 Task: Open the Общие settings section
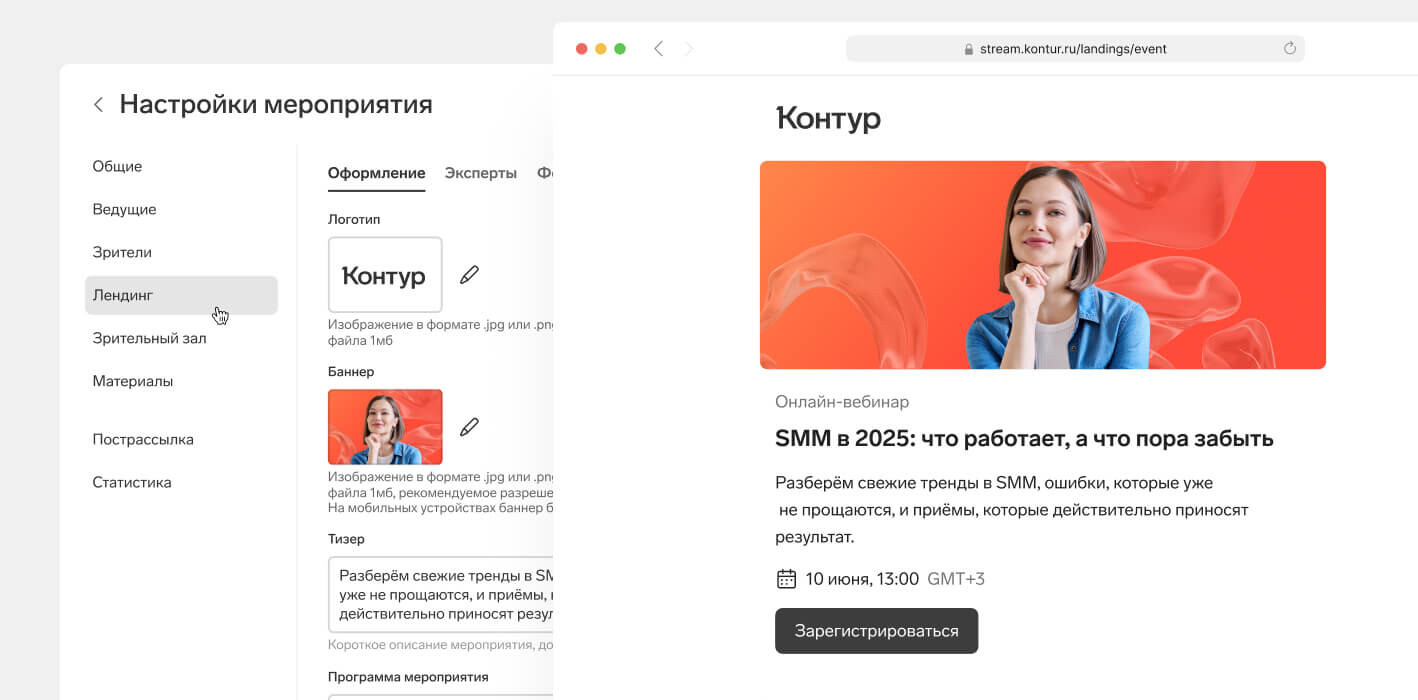[x=117, y=166]
